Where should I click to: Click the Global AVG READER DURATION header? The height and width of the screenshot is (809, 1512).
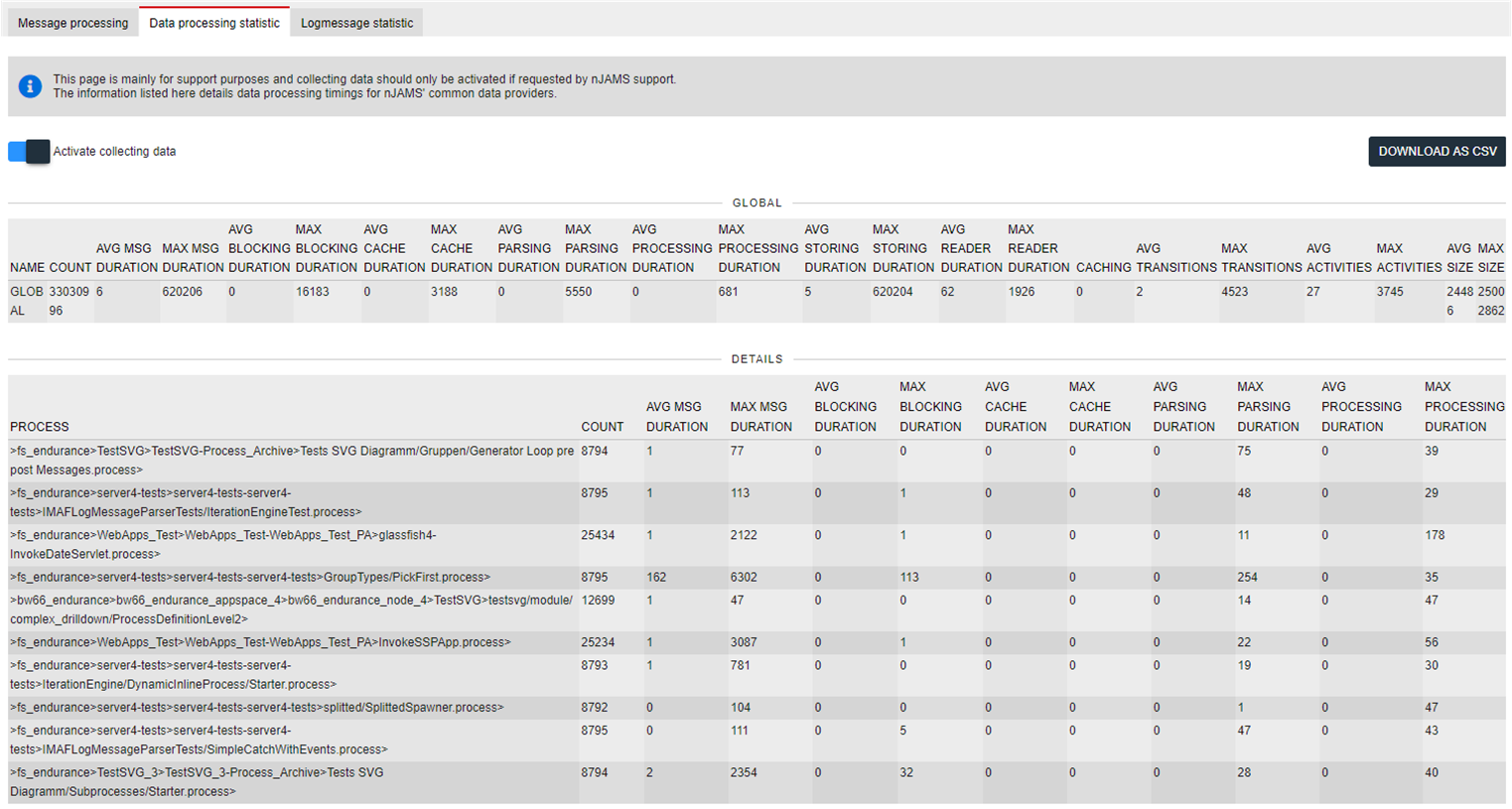pyautogui.click(x=972, y=248)
